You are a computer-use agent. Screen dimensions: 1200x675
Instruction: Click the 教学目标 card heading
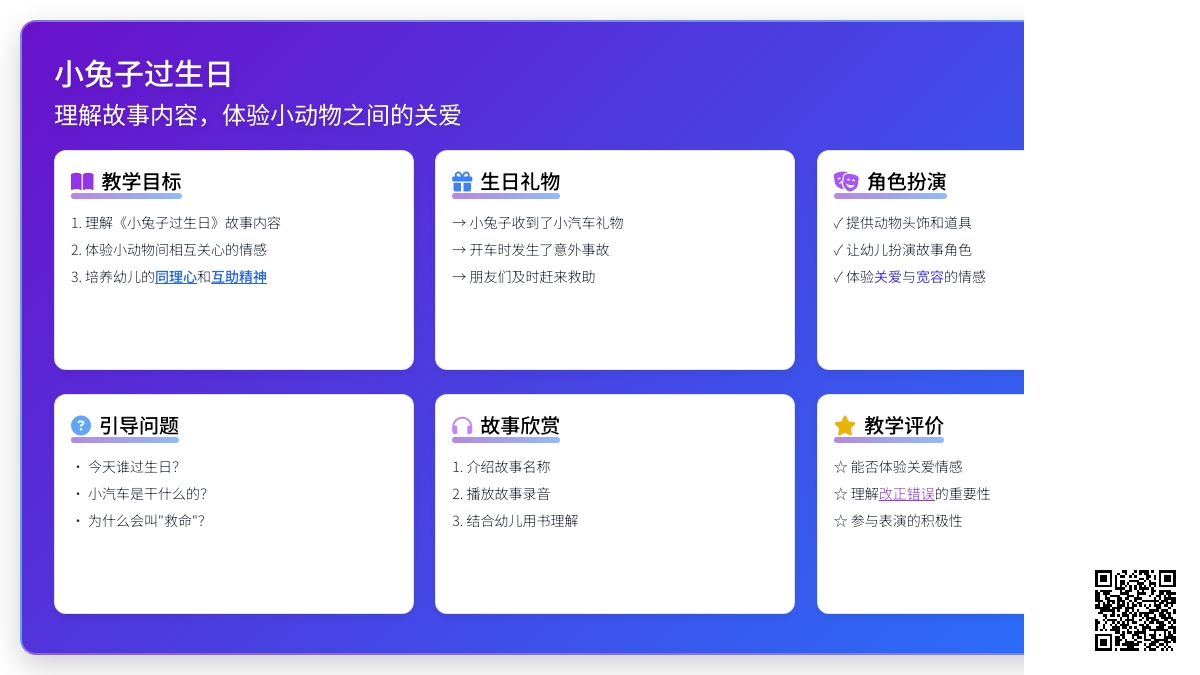(x=141, y=182)
